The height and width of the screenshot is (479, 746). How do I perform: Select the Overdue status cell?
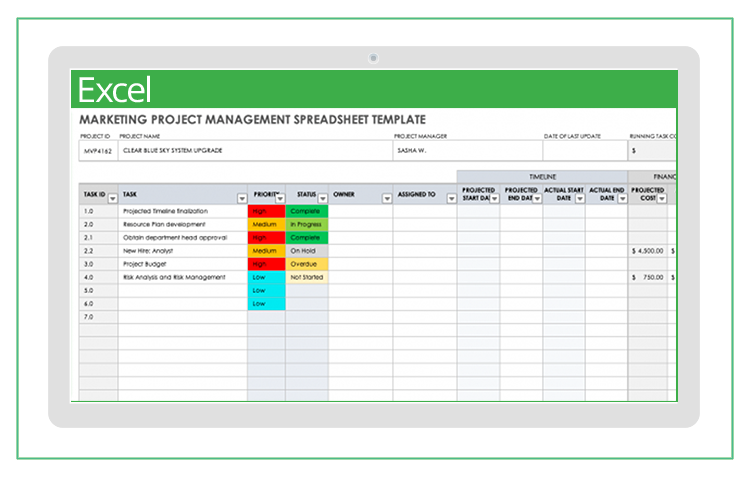pyautogui.click(x=306, y=264)
